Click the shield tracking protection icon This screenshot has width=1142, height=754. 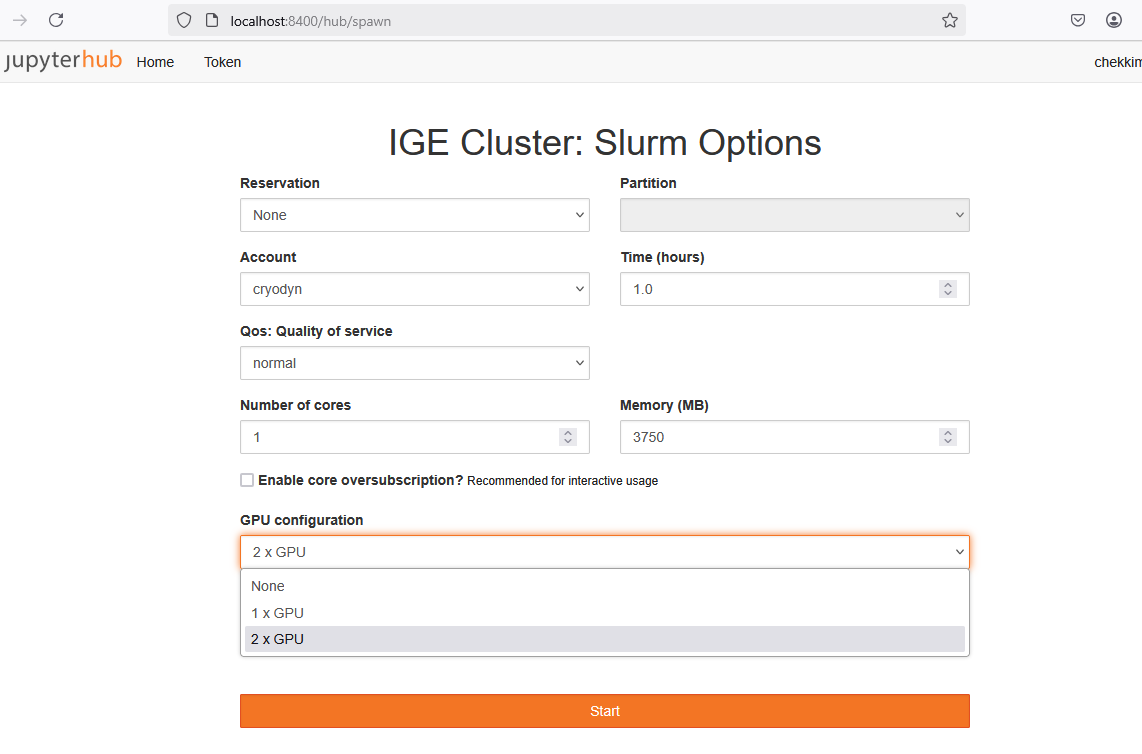point(183,20)
